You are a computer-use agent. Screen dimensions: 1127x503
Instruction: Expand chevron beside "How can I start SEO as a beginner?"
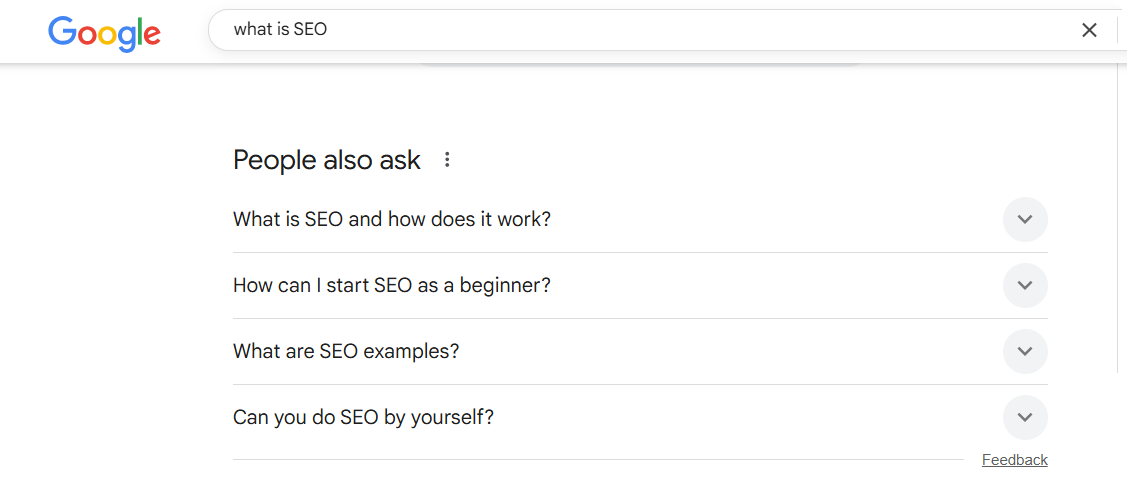click(x=1025, y=286)
